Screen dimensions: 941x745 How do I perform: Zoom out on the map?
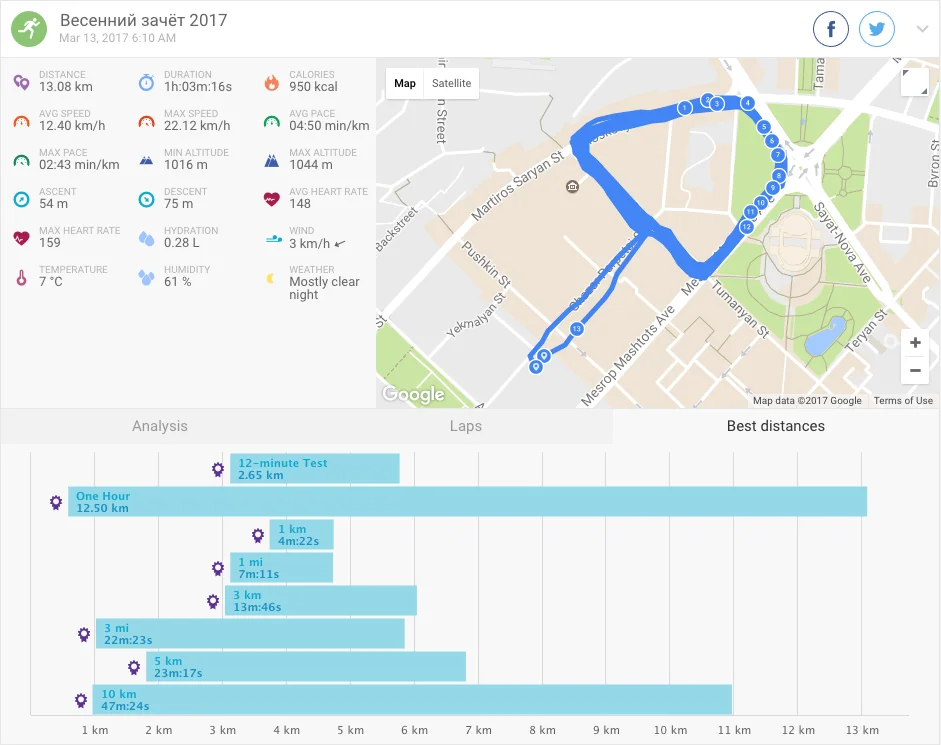[x=914, y=371]
